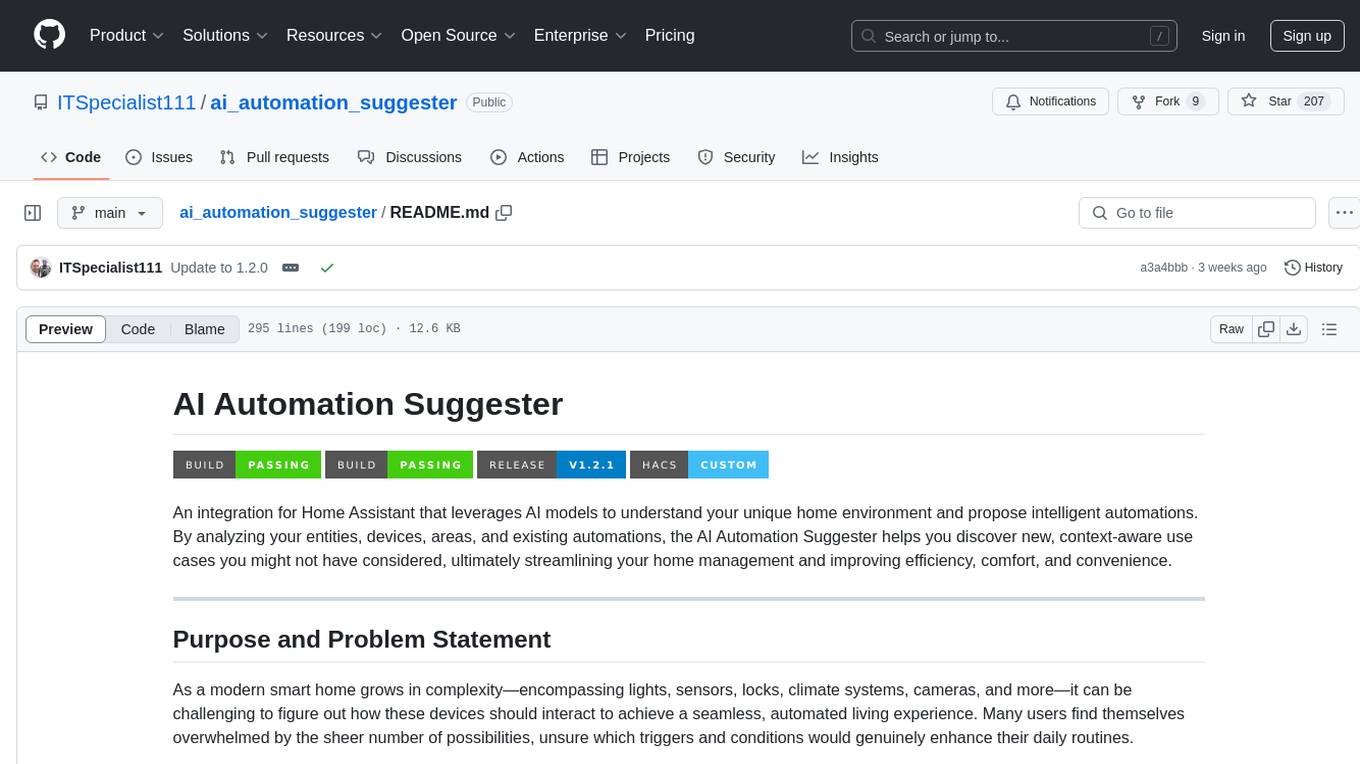This screenshot has height=764, width=1360.
Task: Open the Update to 1.2.0 commit
Action: coord(219,268)
